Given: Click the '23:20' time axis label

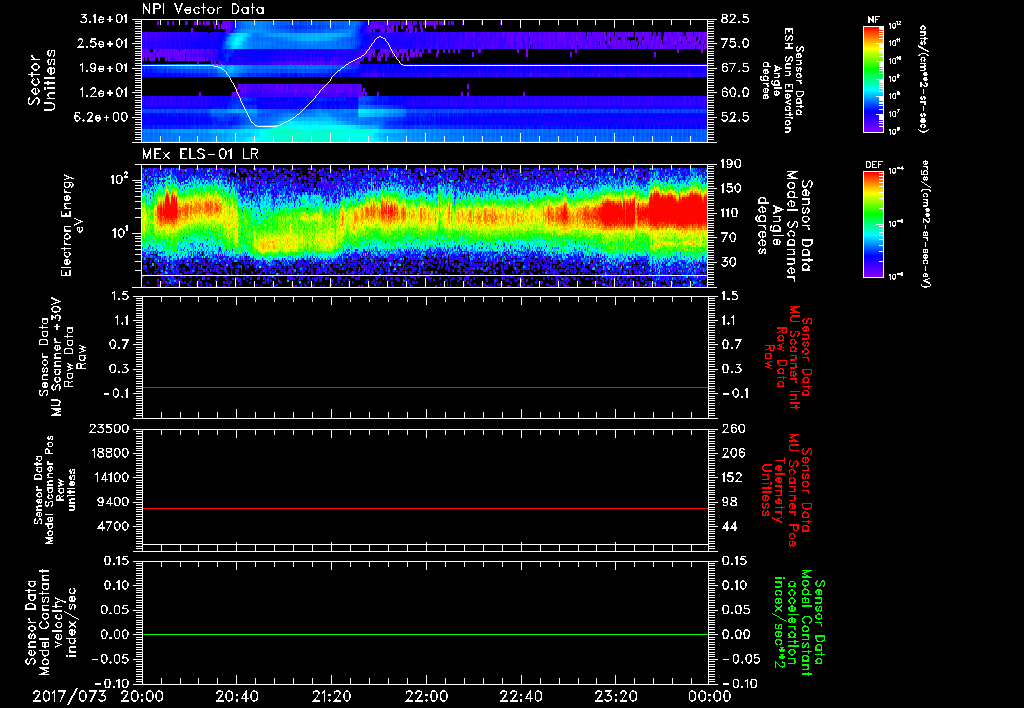Looking at the screenshot, I should 615,696.
